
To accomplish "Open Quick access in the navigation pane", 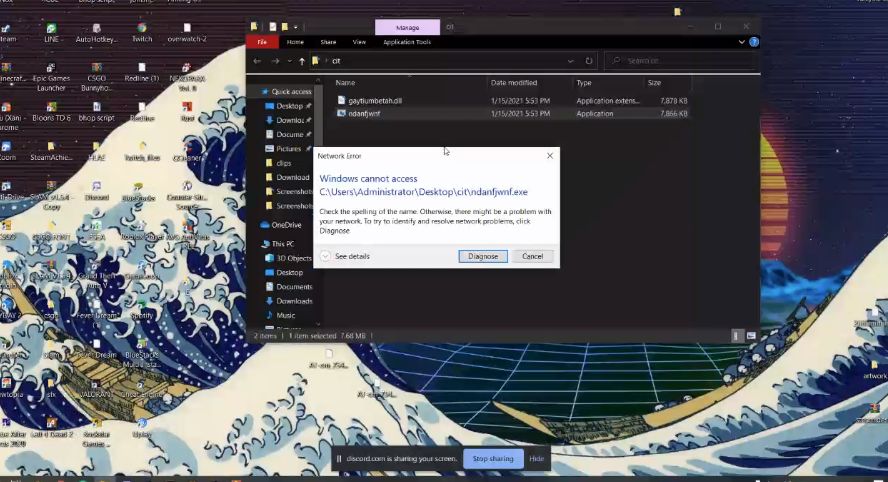I will coord(287,91).
